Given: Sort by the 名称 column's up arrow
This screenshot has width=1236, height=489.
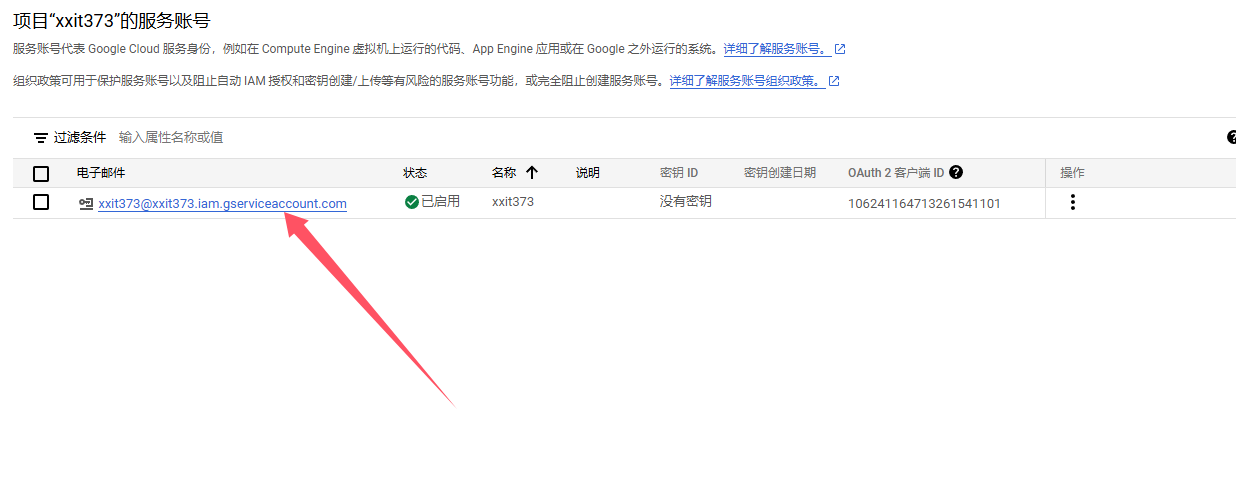Looking at the screenshot, I should pyautogui.click(x=532, y=172).
